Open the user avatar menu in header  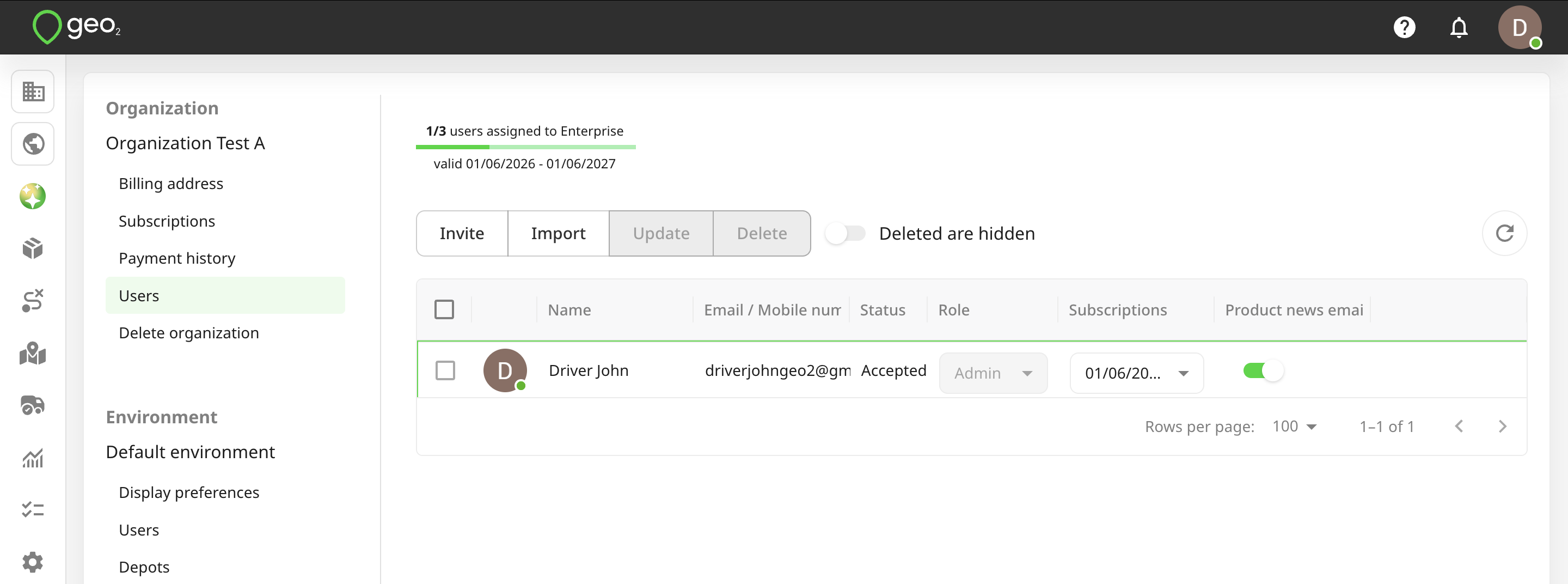click(x=1520, y=27)
